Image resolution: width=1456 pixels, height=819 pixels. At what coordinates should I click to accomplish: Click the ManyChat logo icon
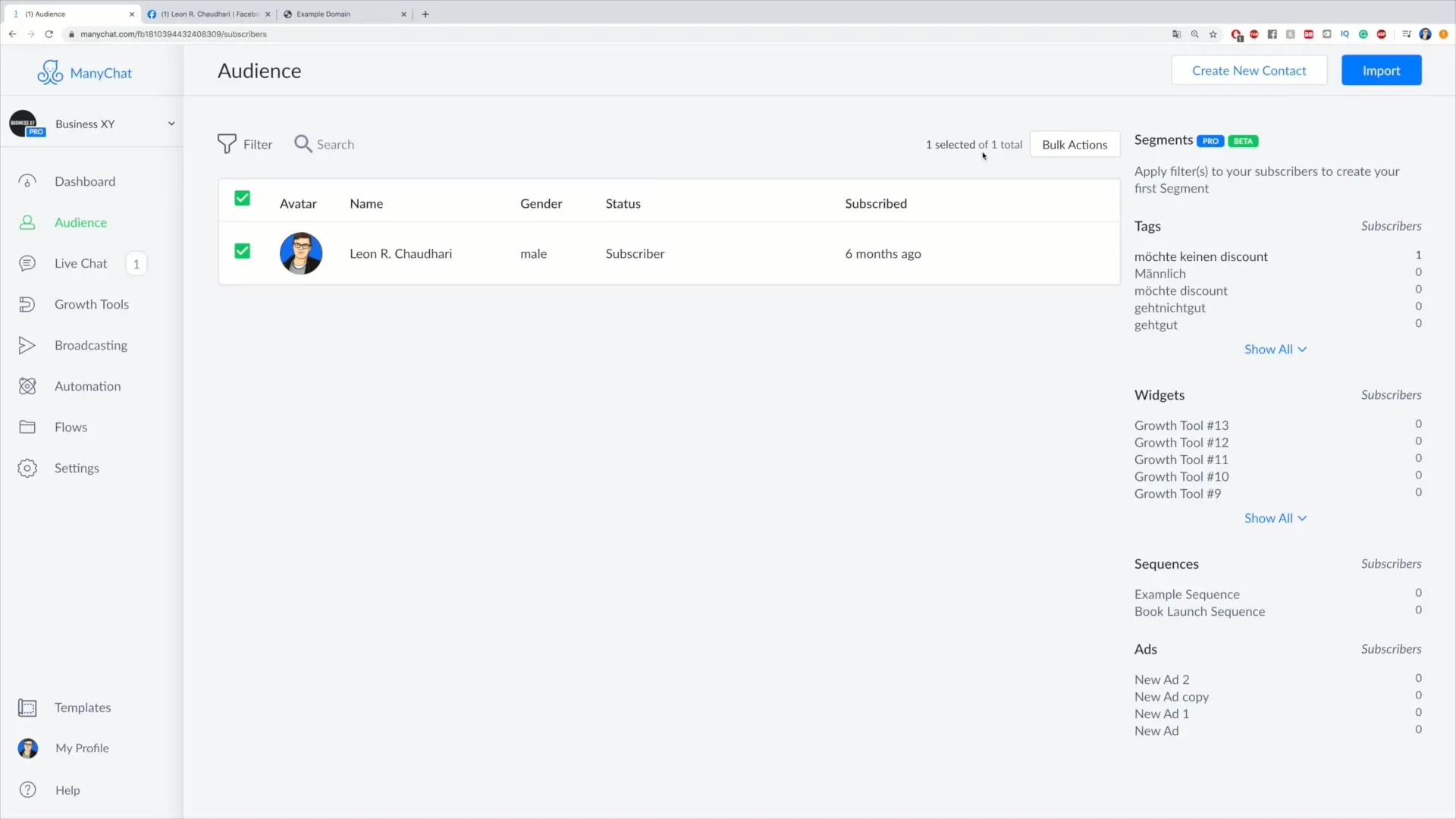(x=50, y=72)
